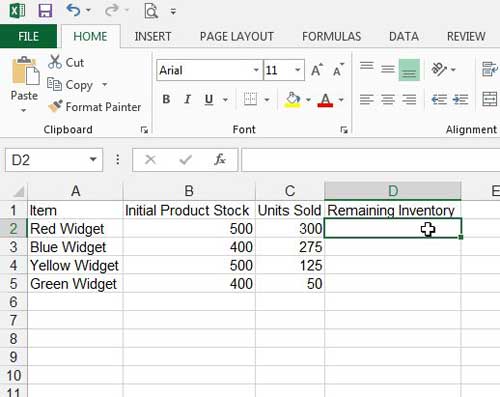Increase the font size

317,70
